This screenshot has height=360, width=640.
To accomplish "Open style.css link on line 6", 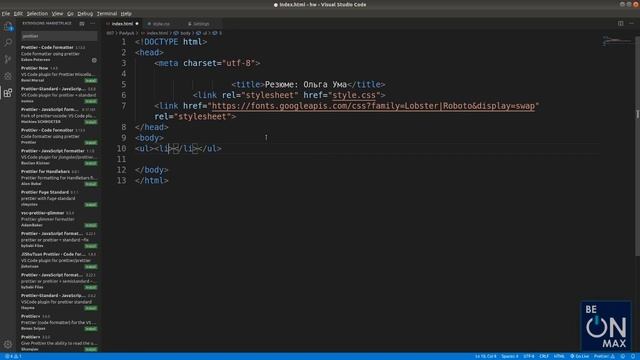I will tap(353, 96).
